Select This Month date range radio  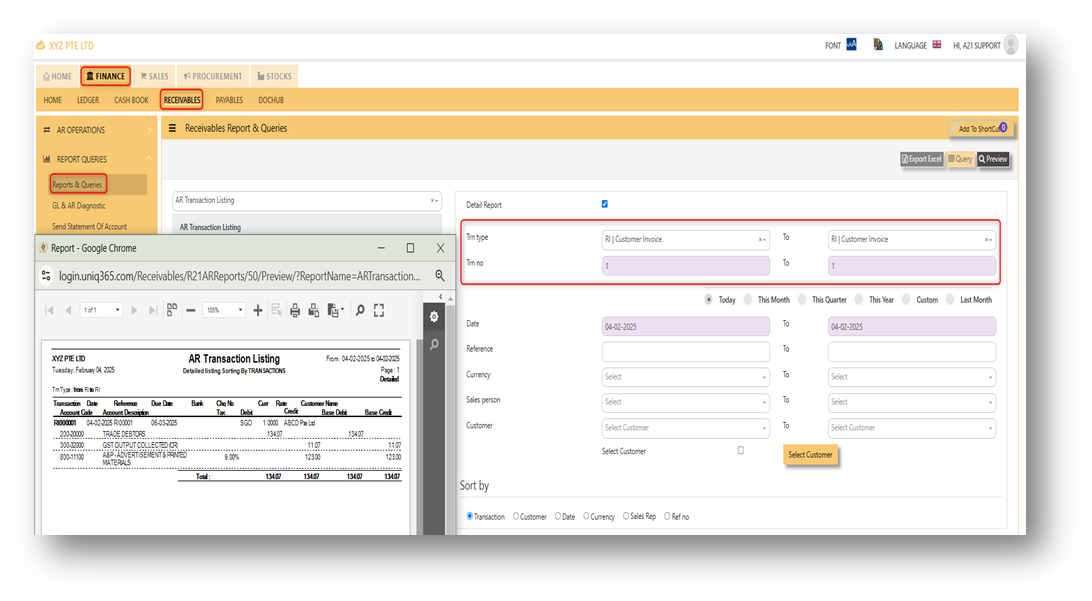[x=748, y=299]
